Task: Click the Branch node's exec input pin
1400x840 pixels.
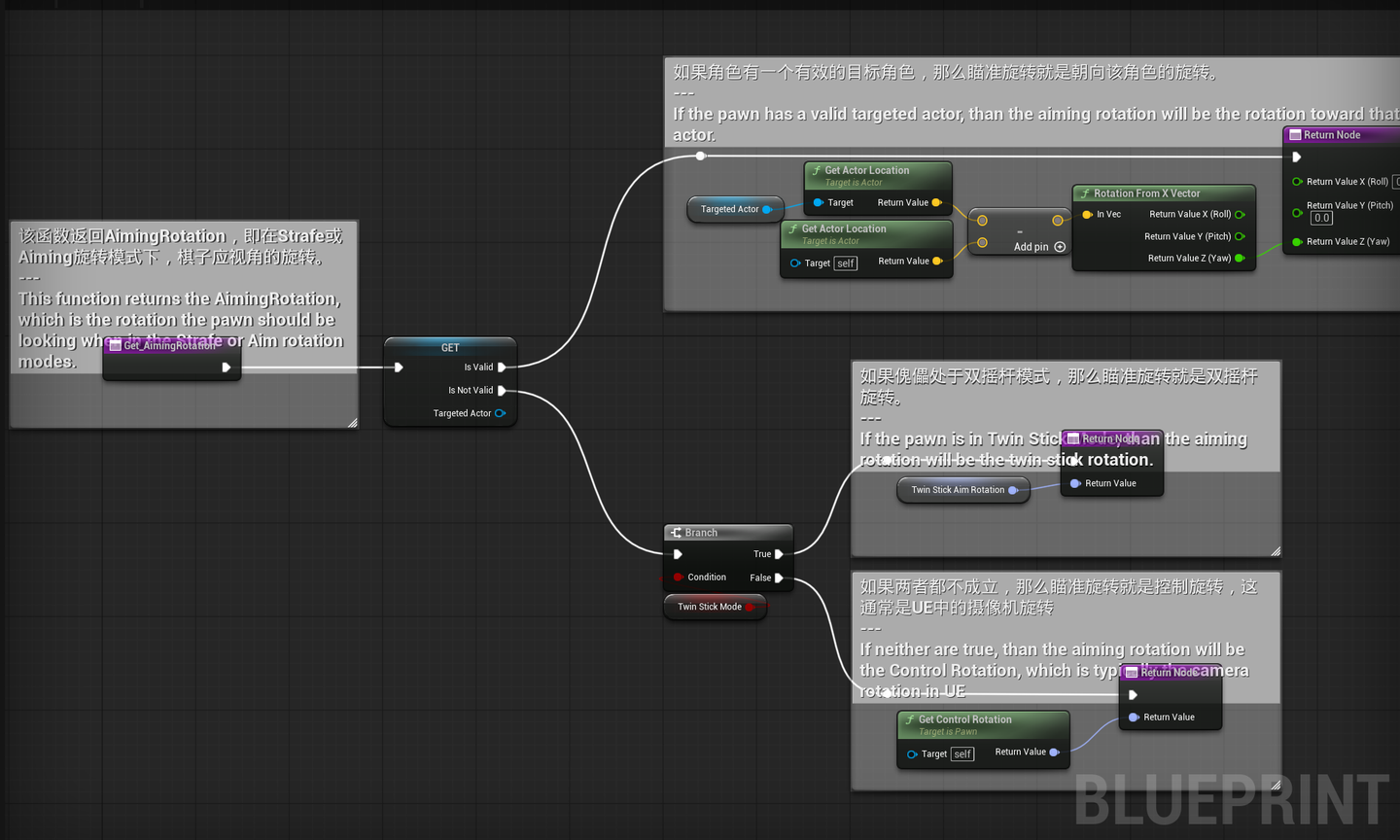Action: click(x=678, y=554)
